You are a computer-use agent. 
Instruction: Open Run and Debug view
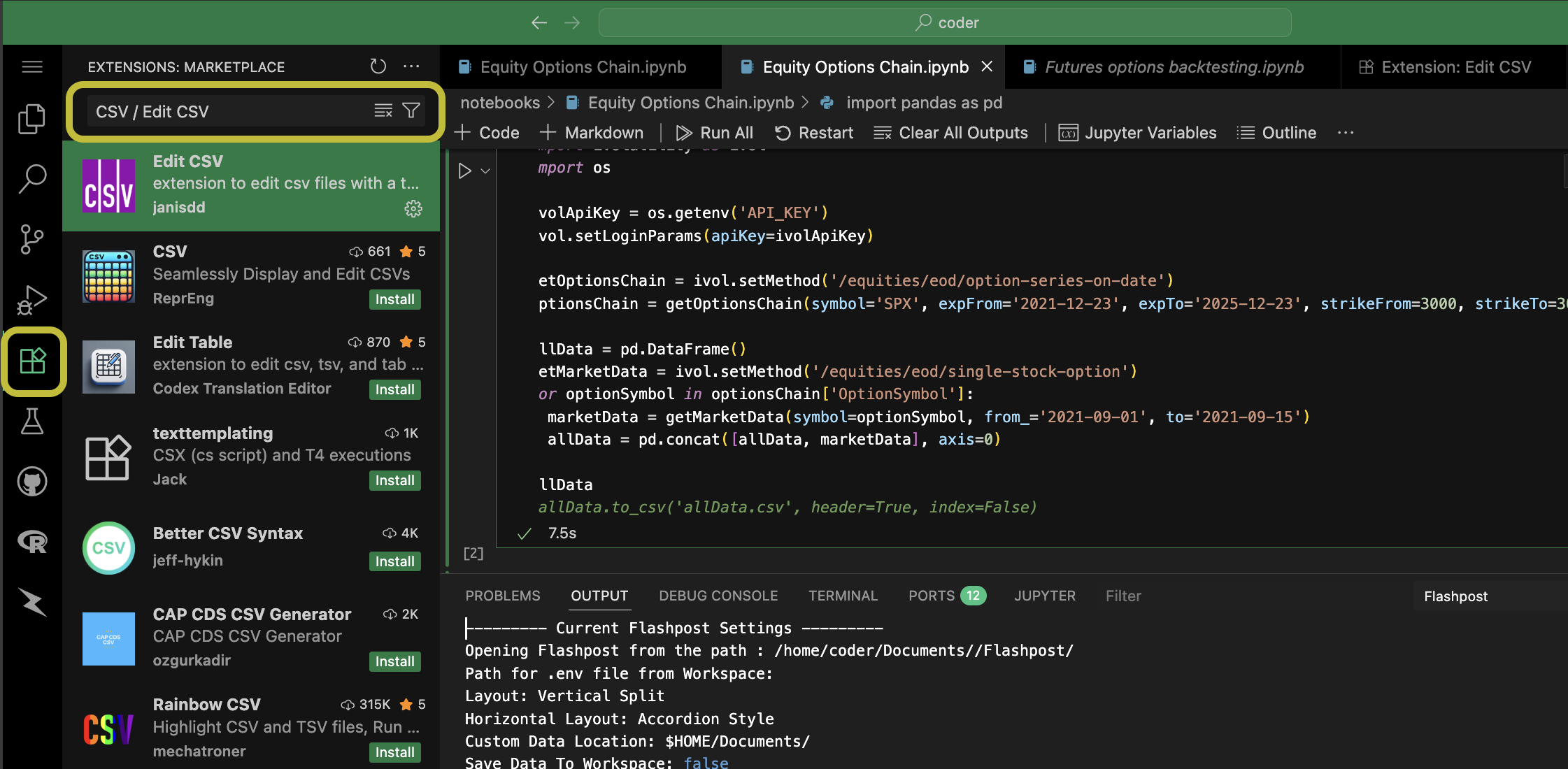[x=32, y=300]
